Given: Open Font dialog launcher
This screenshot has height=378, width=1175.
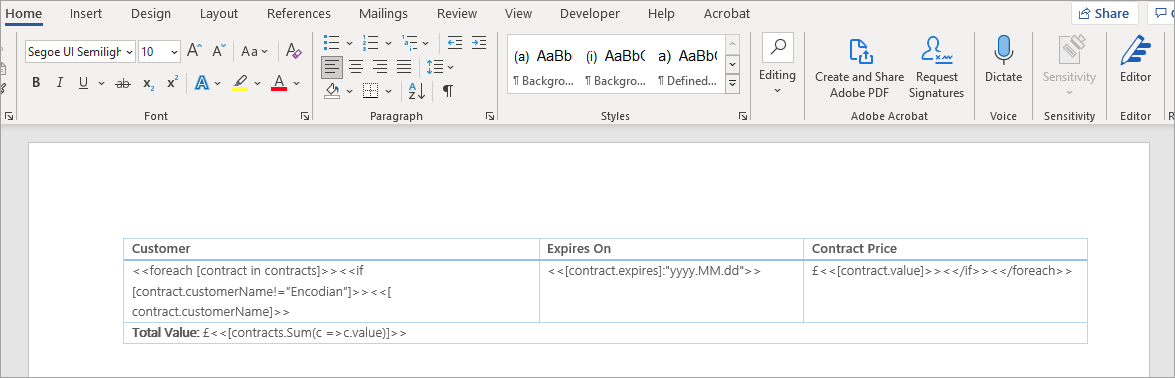Looking at the screenshot, I should coord(305,116).
